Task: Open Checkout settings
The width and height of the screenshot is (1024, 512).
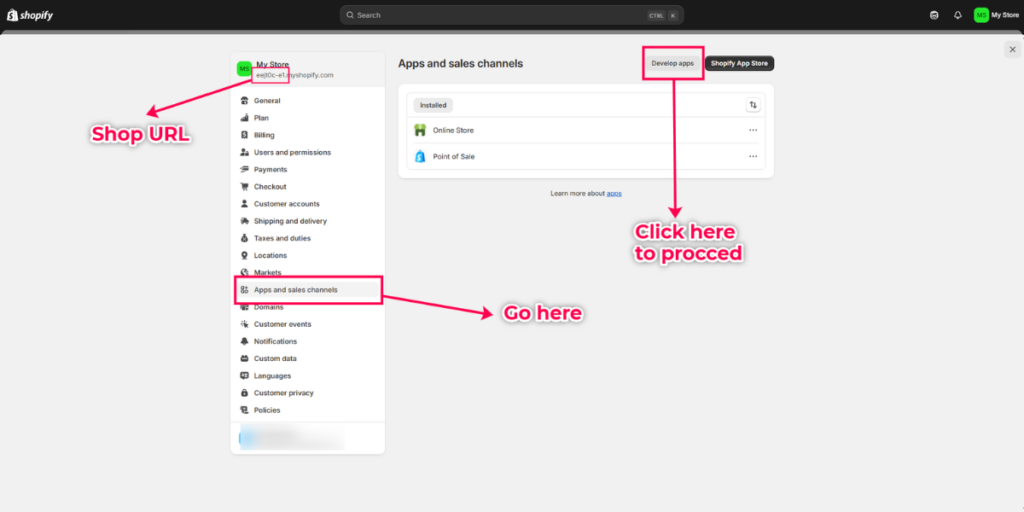Action: (x=308, y=187)
